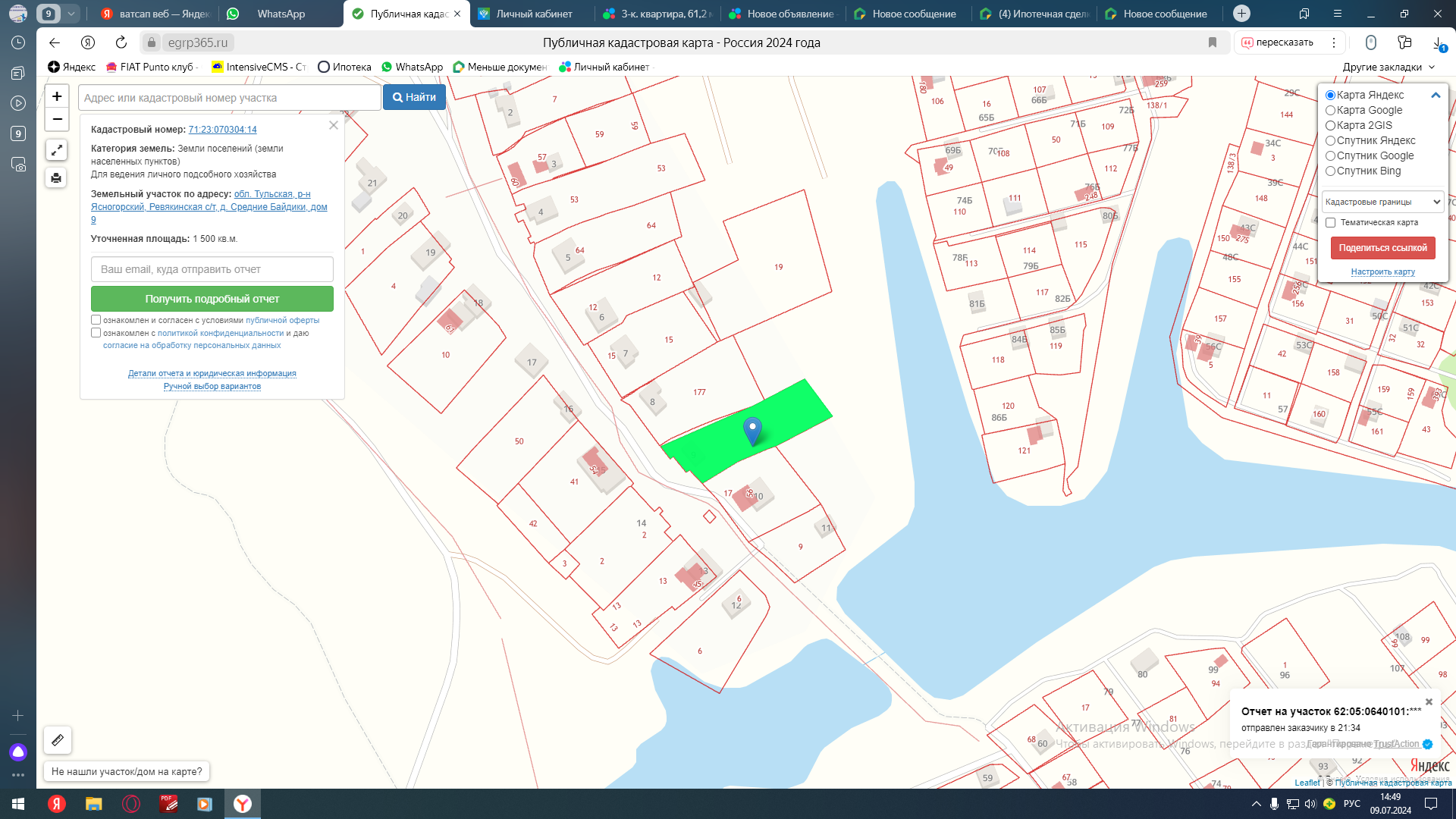Click the Получить подробный отчет button

[212, 299]
